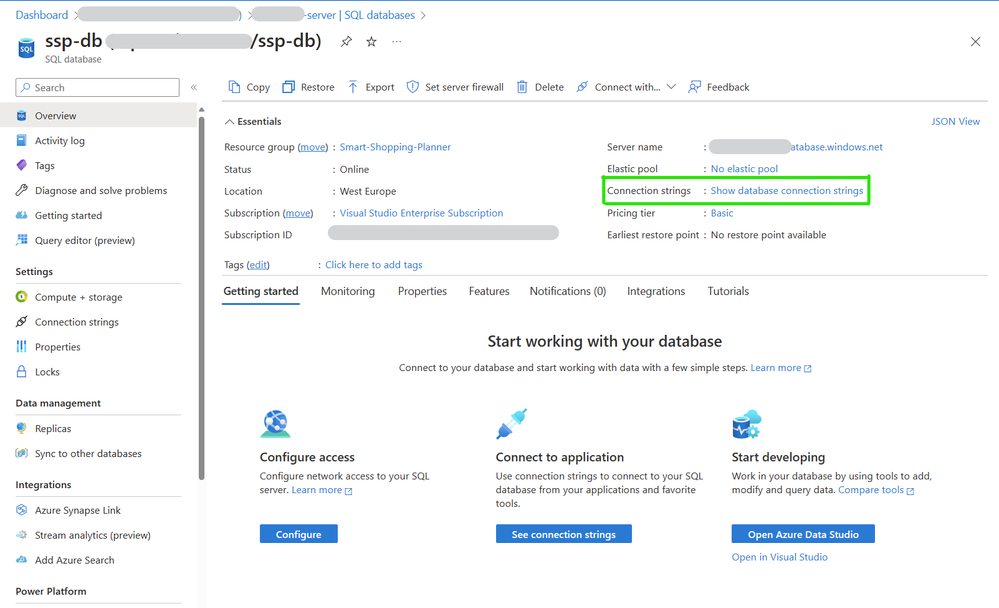Mark ssp-db as favorite with star icon
This screenshot has height=608, width=999.
pyautogui.click(x=371, y=42)
